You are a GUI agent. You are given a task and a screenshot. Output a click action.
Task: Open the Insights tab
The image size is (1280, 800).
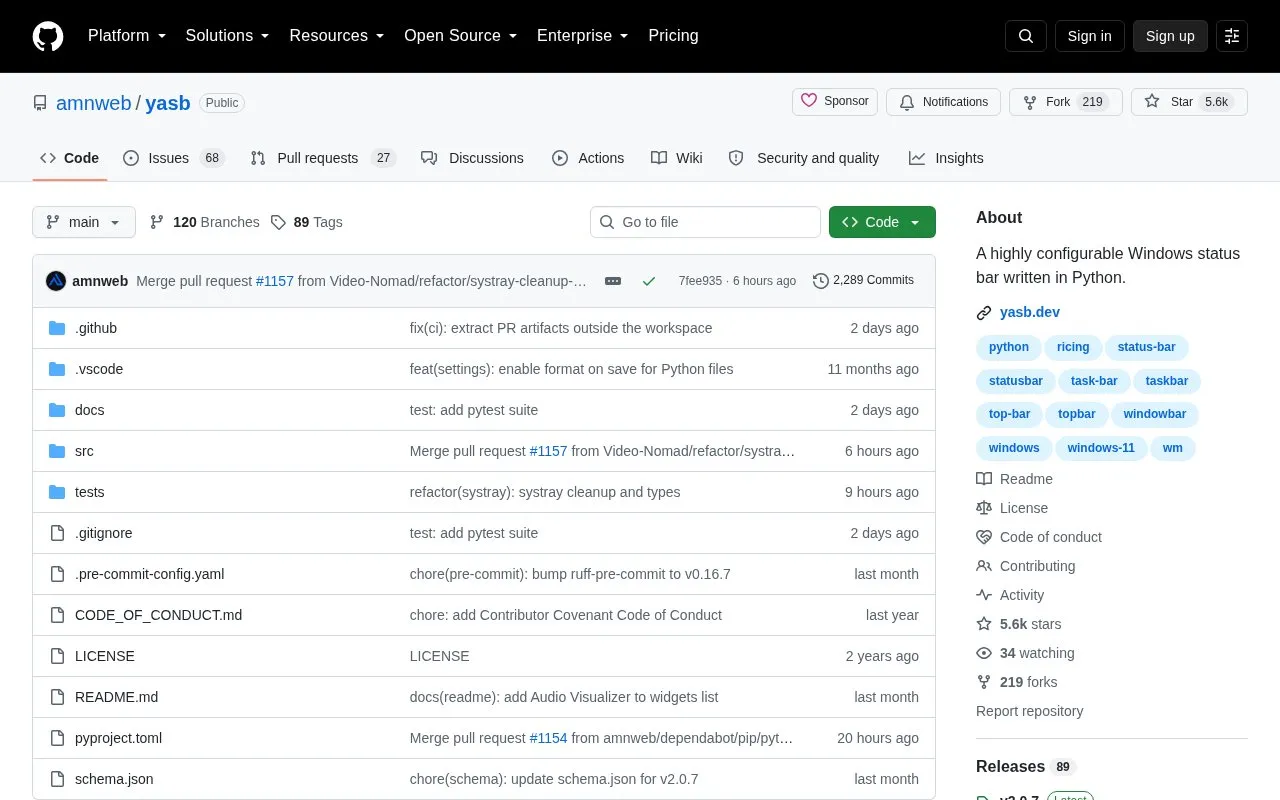click(946, 158)
